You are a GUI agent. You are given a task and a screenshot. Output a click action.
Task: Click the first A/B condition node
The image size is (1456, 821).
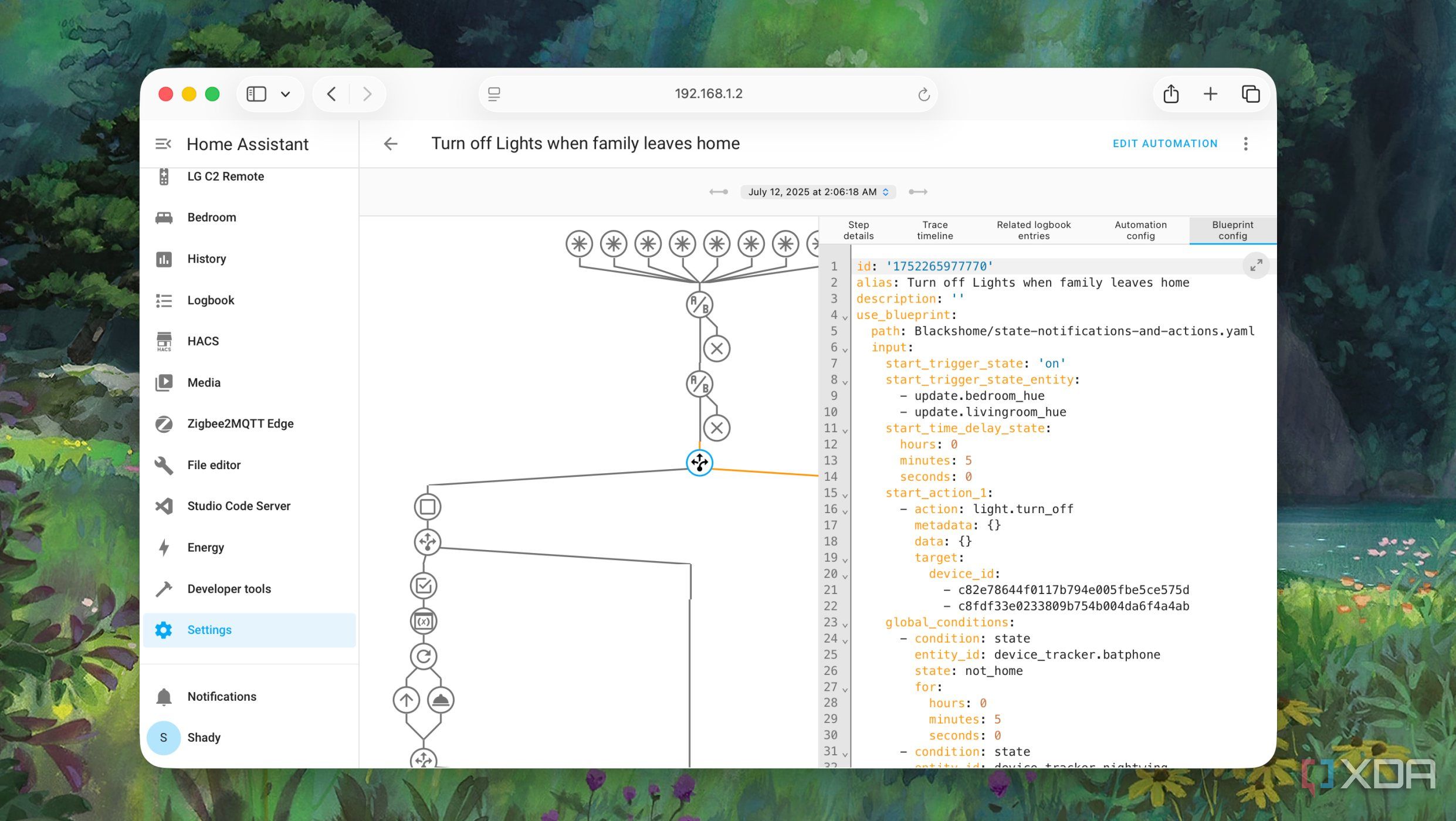click(x=699, y=305)
